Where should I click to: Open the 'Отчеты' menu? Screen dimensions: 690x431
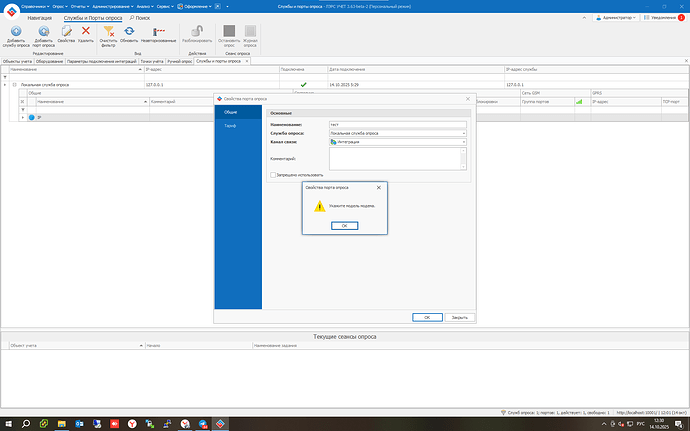click(77, 6)
